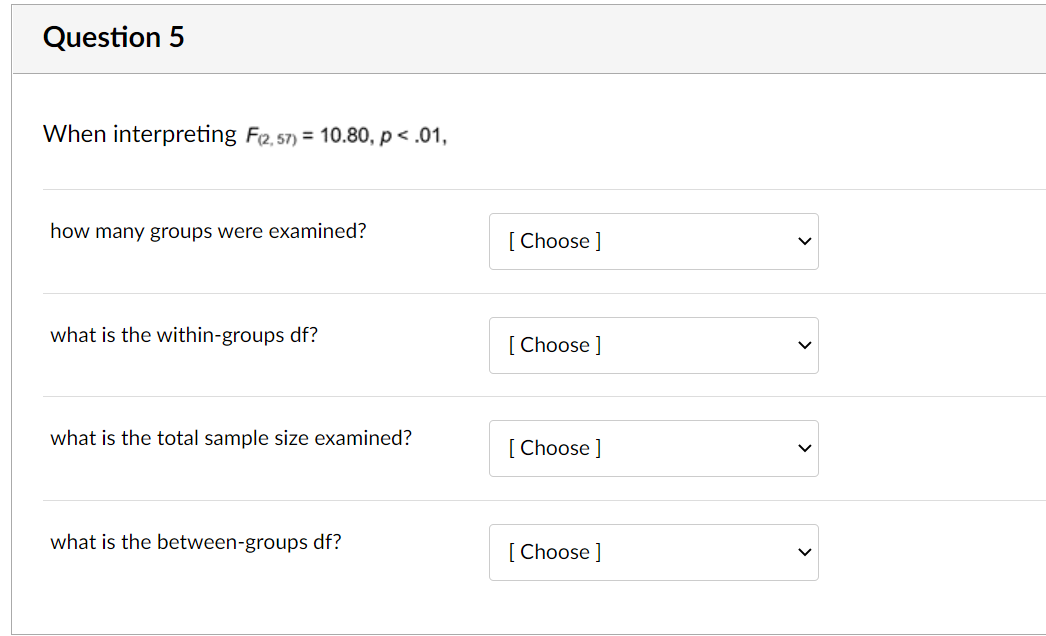Open the between-groups df dropdown
The width and height of the screenshot is (1046, 636).
653,552
